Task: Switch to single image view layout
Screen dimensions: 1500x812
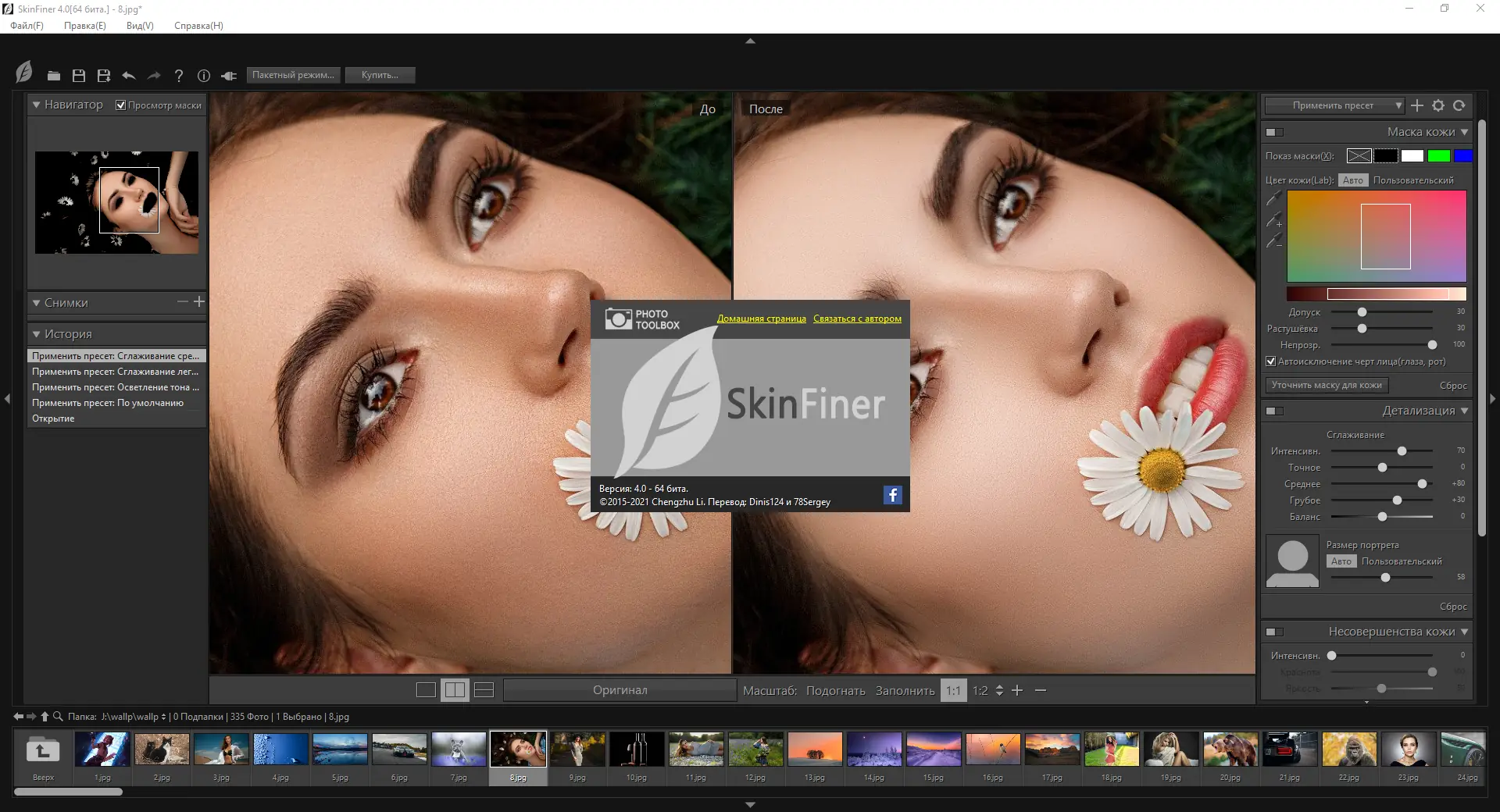Action: (x=426, y=690)
